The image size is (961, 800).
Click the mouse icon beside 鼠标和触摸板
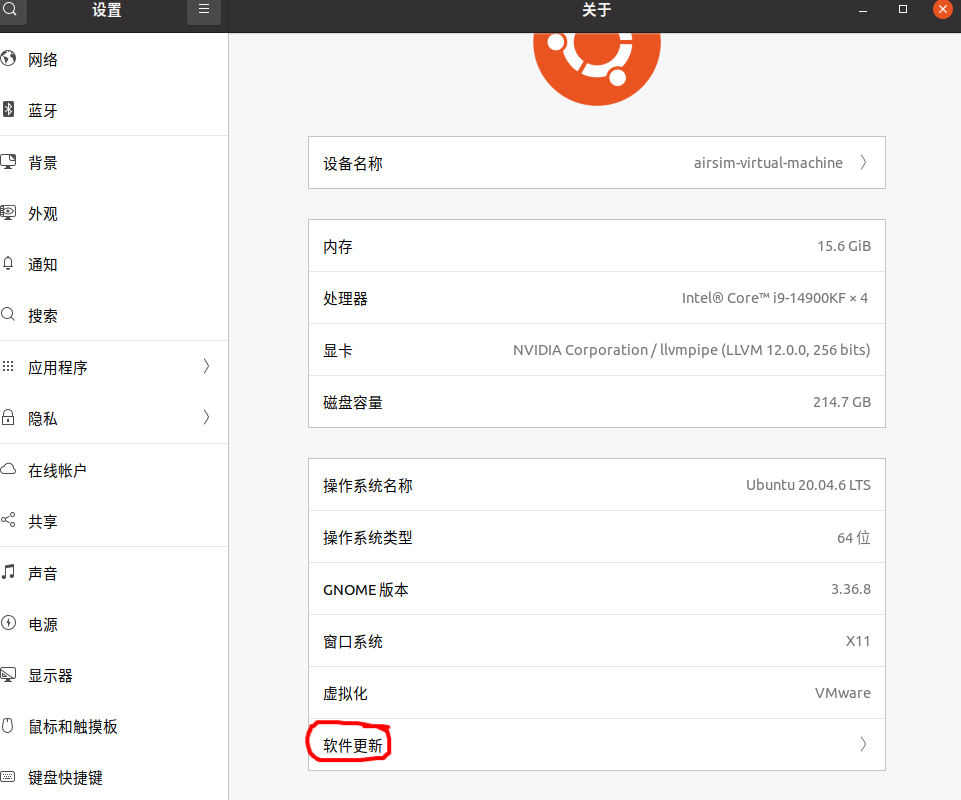(8, 726)
